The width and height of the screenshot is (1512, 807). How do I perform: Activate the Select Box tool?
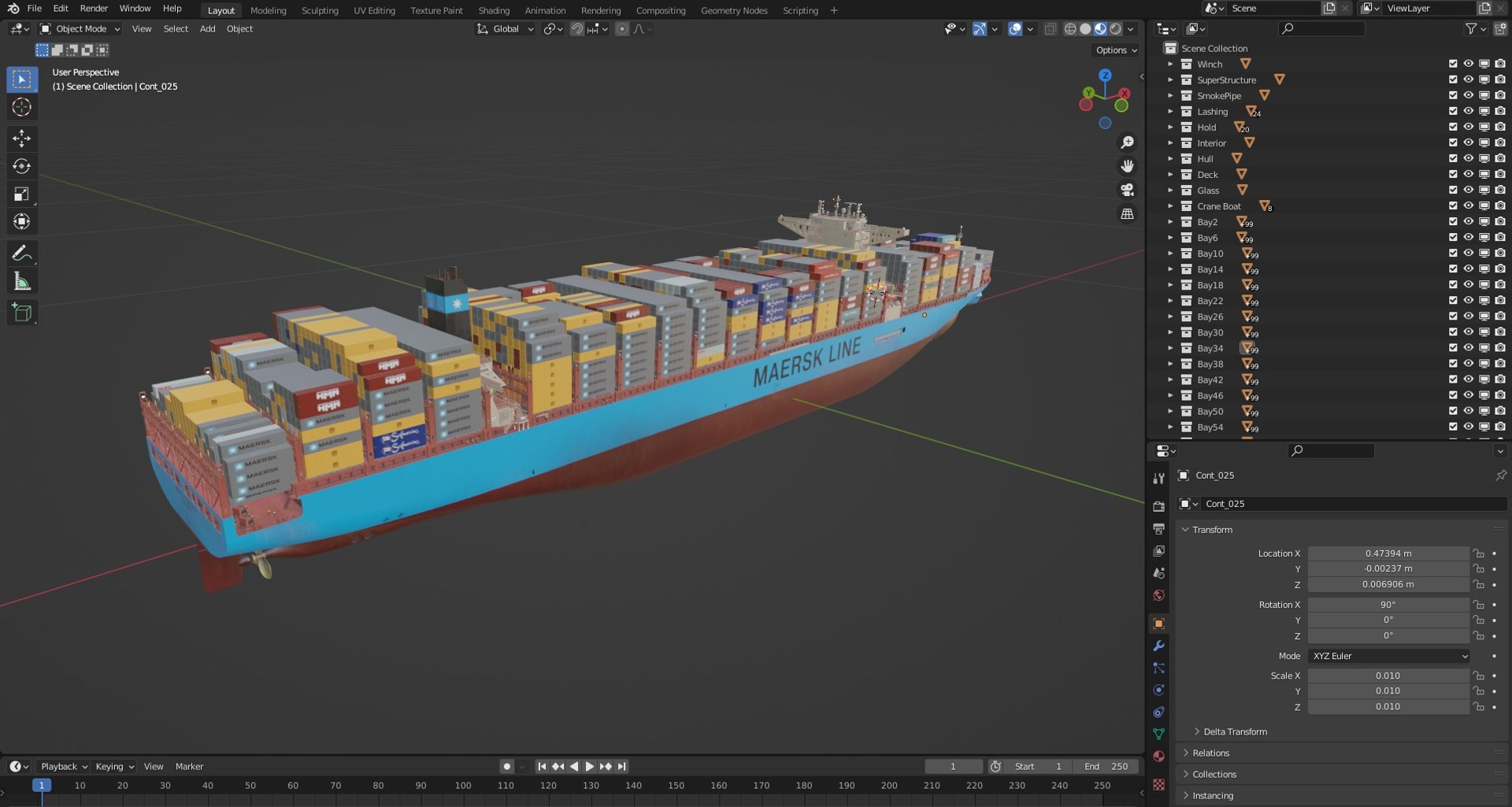(22, 80)
